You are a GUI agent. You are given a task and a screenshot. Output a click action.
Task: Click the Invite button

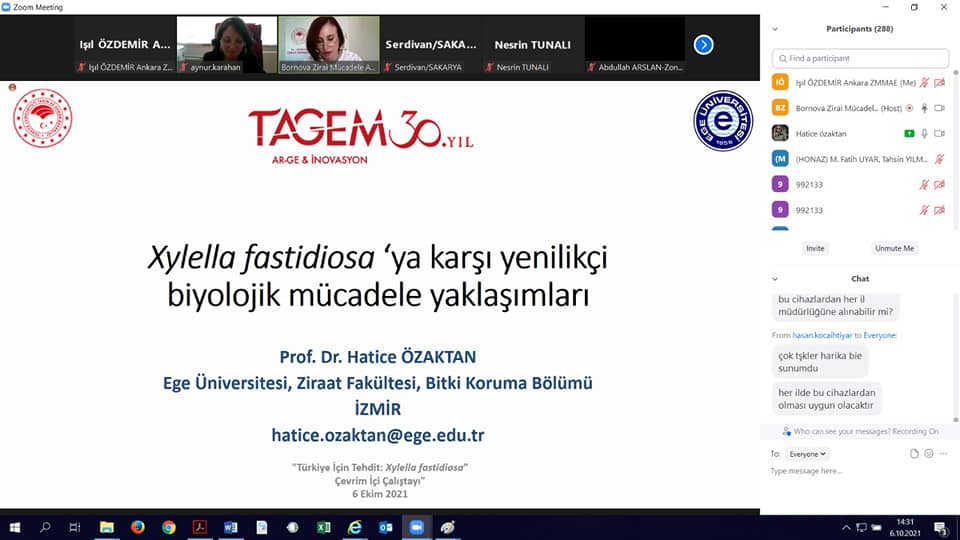(x=815, y=248)
